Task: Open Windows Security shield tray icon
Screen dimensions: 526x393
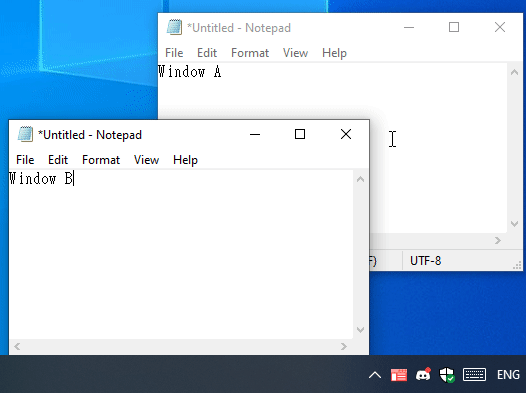Action: [x=447, y=375]
